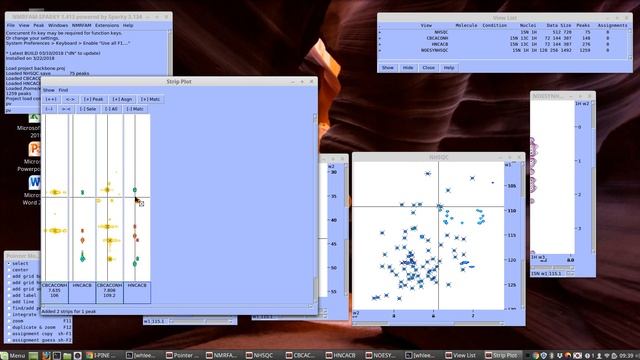
Task: Select the HNCACB row in View List
Action: [x=503, y=44]
